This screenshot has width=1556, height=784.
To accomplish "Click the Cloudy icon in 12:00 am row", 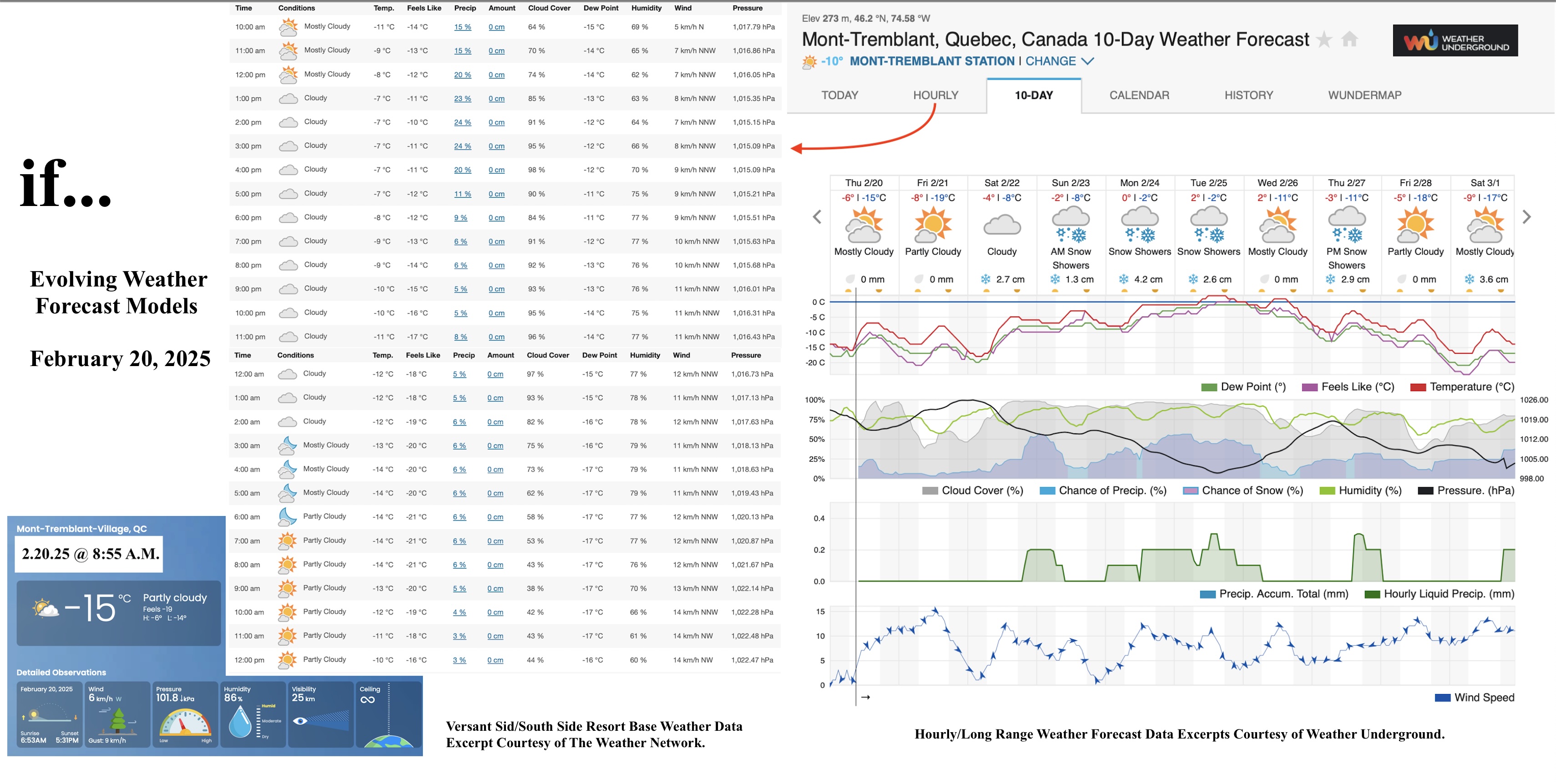I will pos(287,374).
